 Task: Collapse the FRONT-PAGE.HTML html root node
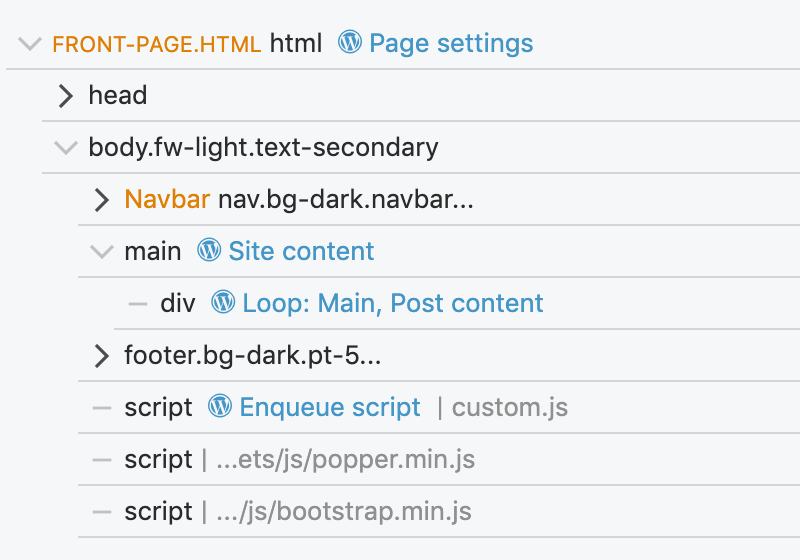[30, 44]
